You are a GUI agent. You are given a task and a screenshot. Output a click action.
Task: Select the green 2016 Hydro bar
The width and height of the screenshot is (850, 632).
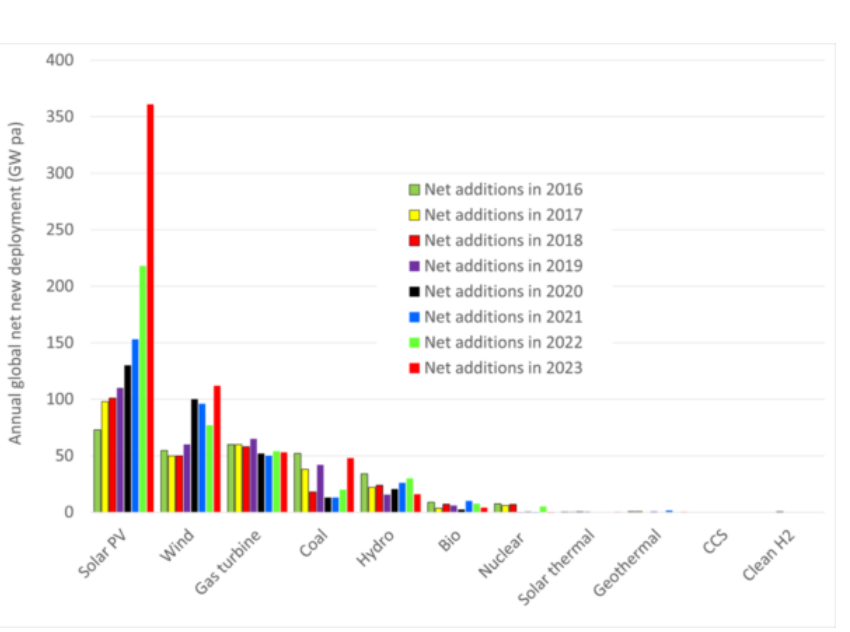(364, 493)
